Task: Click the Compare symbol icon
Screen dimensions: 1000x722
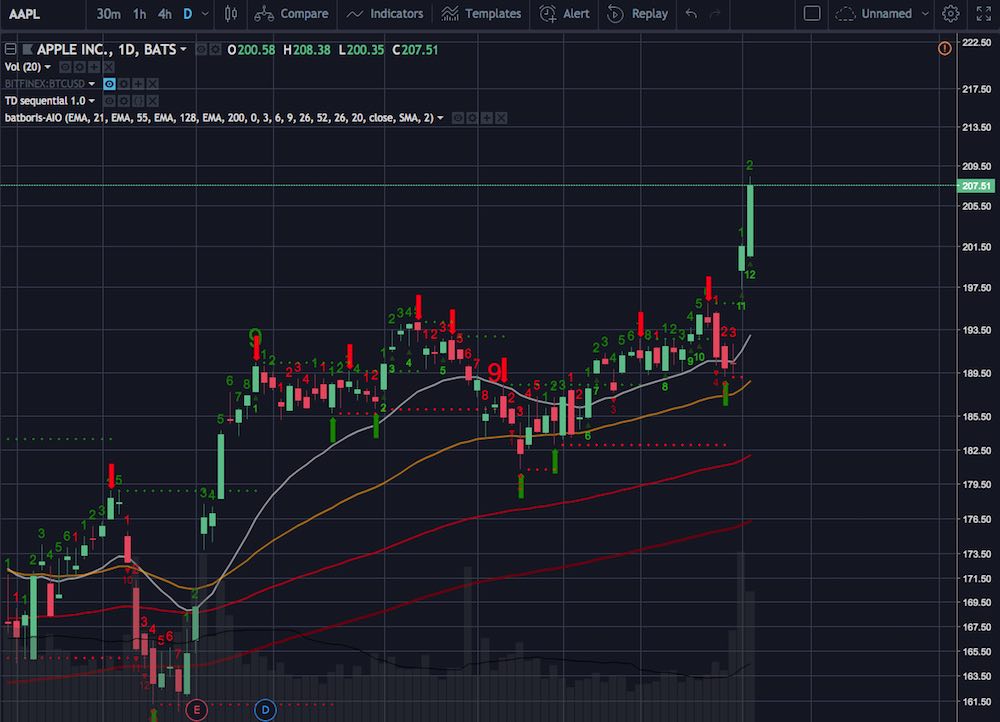Action: tap(264, 13)
